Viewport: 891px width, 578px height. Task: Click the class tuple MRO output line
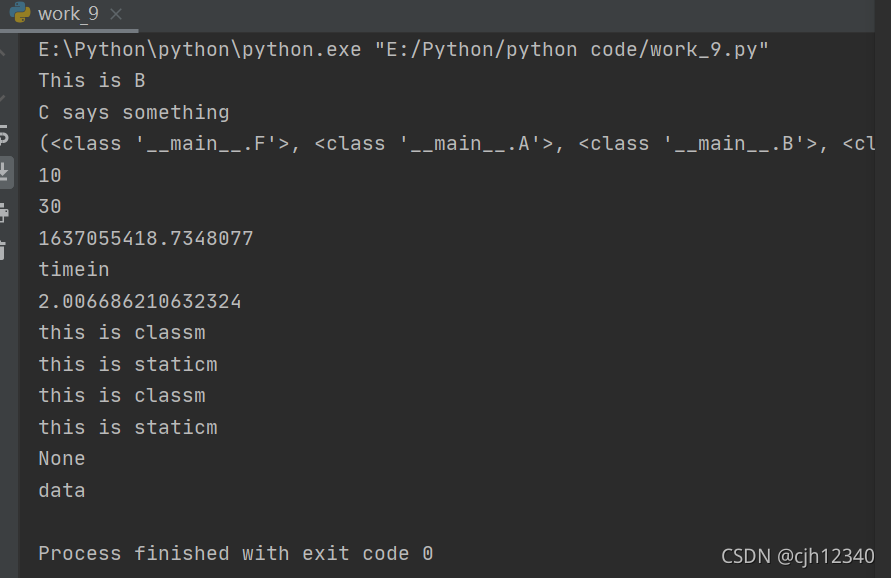pos(456,144)
